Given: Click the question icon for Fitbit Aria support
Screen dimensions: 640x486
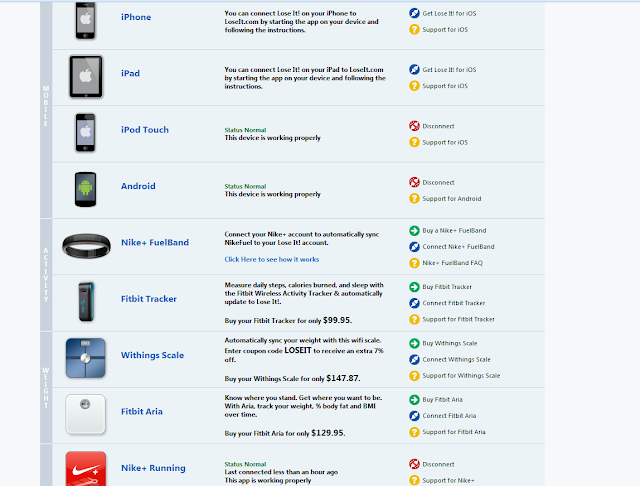Looking at the screenshot, I should tap(414, 432).
